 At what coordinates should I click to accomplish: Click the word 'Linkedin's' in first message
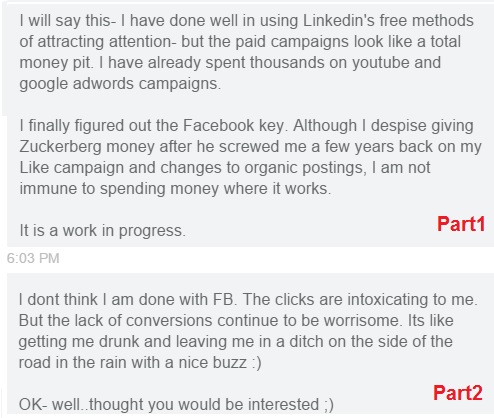coord(339,21)
